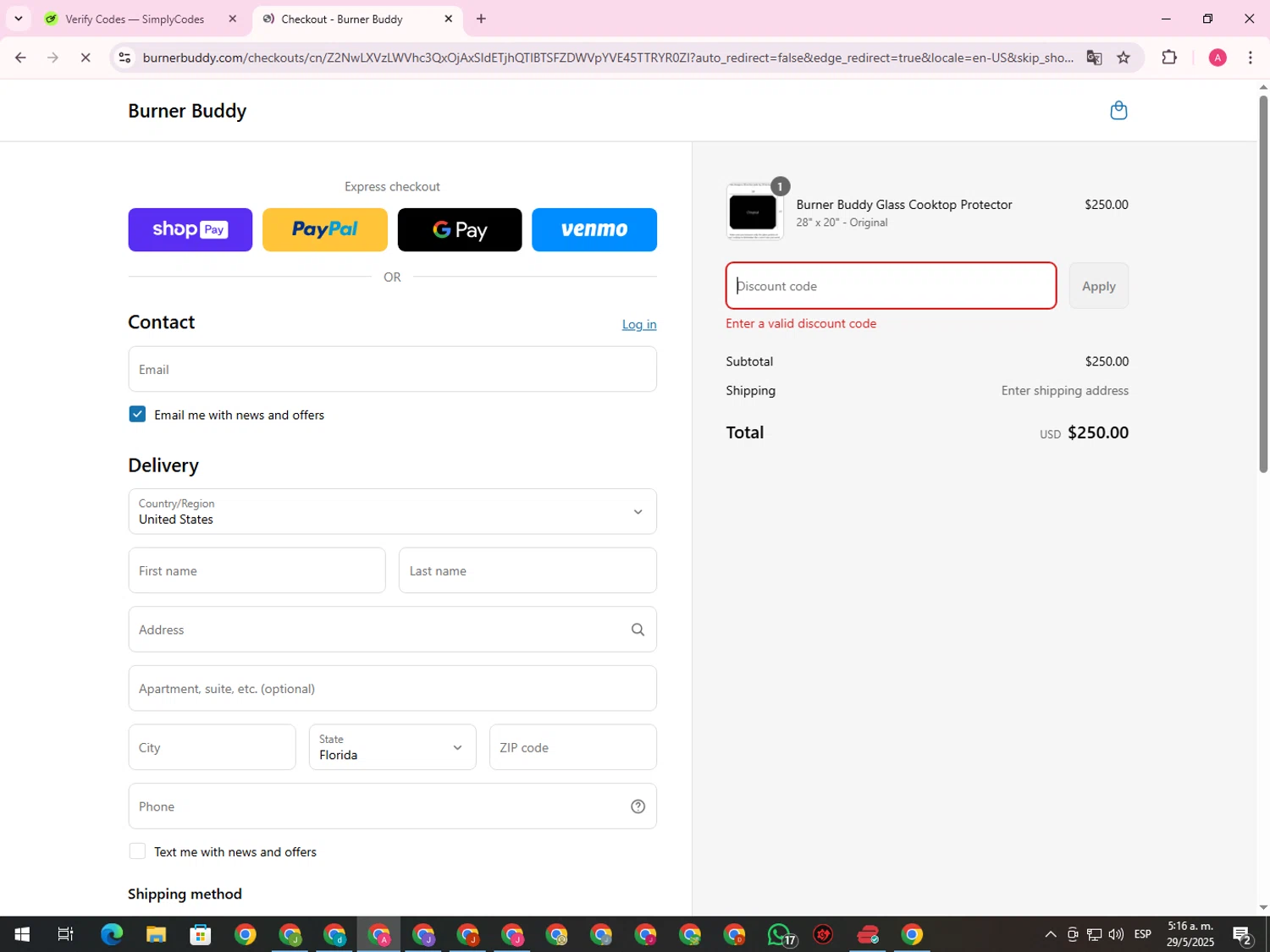Switch the ESP keyboard language indicator

coord(1143,934)
